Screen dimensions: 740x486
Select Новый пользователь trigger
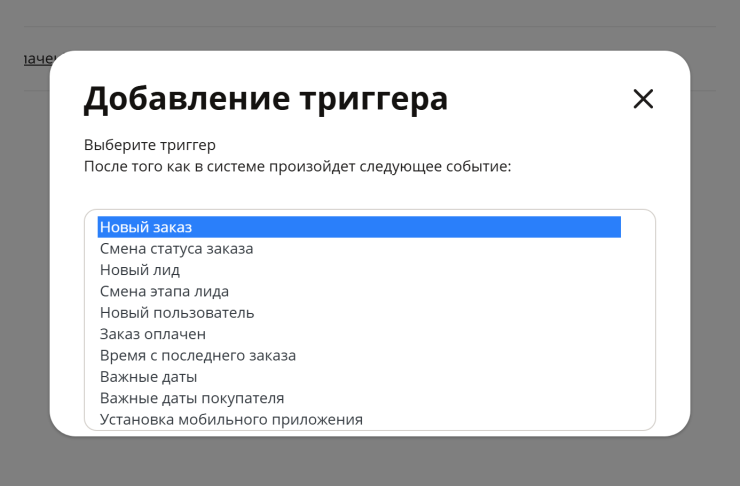click(359, 313)
